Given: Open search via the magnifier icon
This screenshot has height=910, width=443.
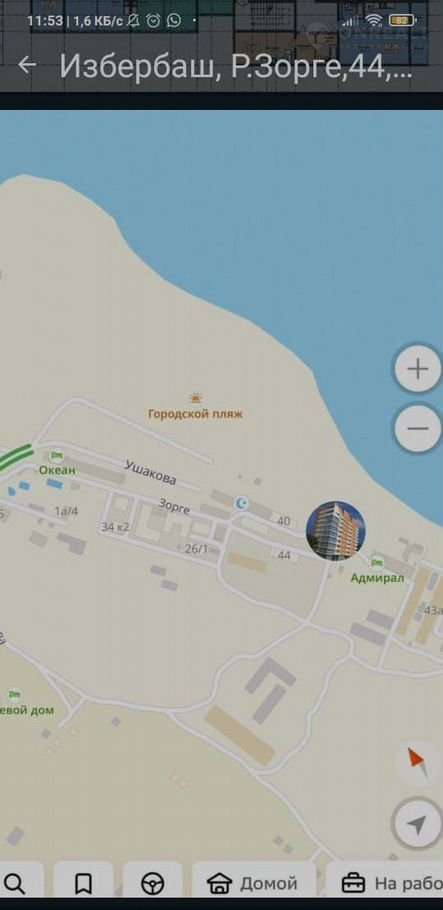Looking at the screenshot, I should click(15, 883).
